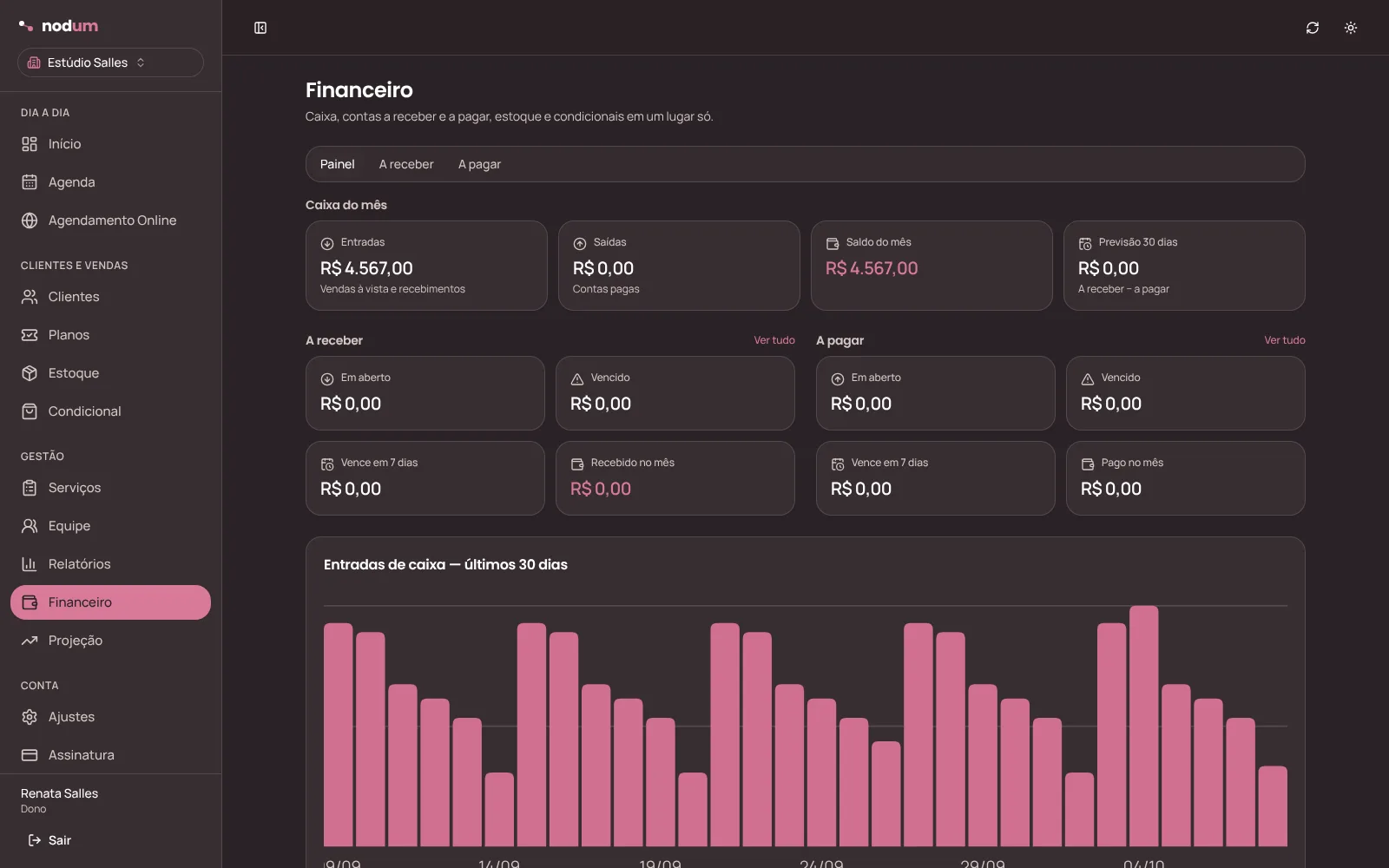Click the refresh icon in top bar
This screenshot has height=868, width=1389.
click(1313, 28)
